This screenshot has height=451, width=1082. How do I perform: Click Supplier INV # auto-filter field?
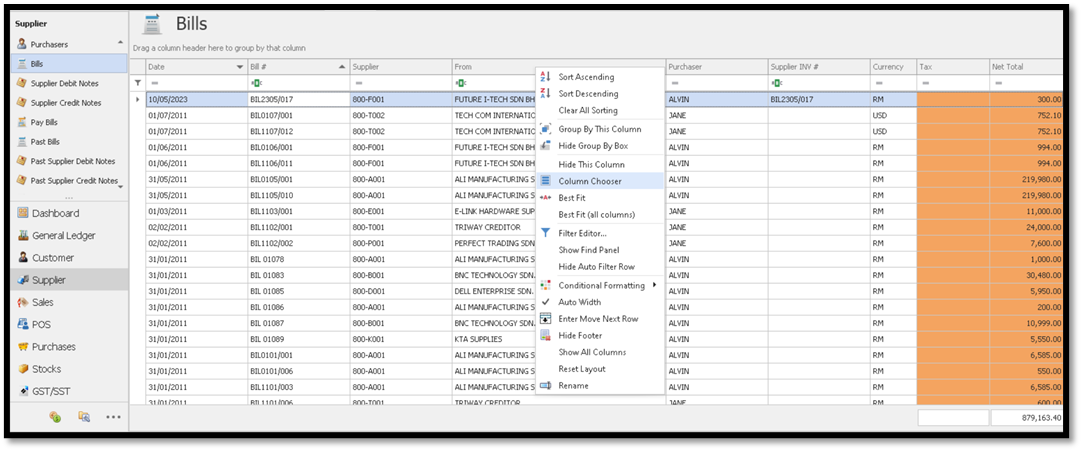coord(818,83)
